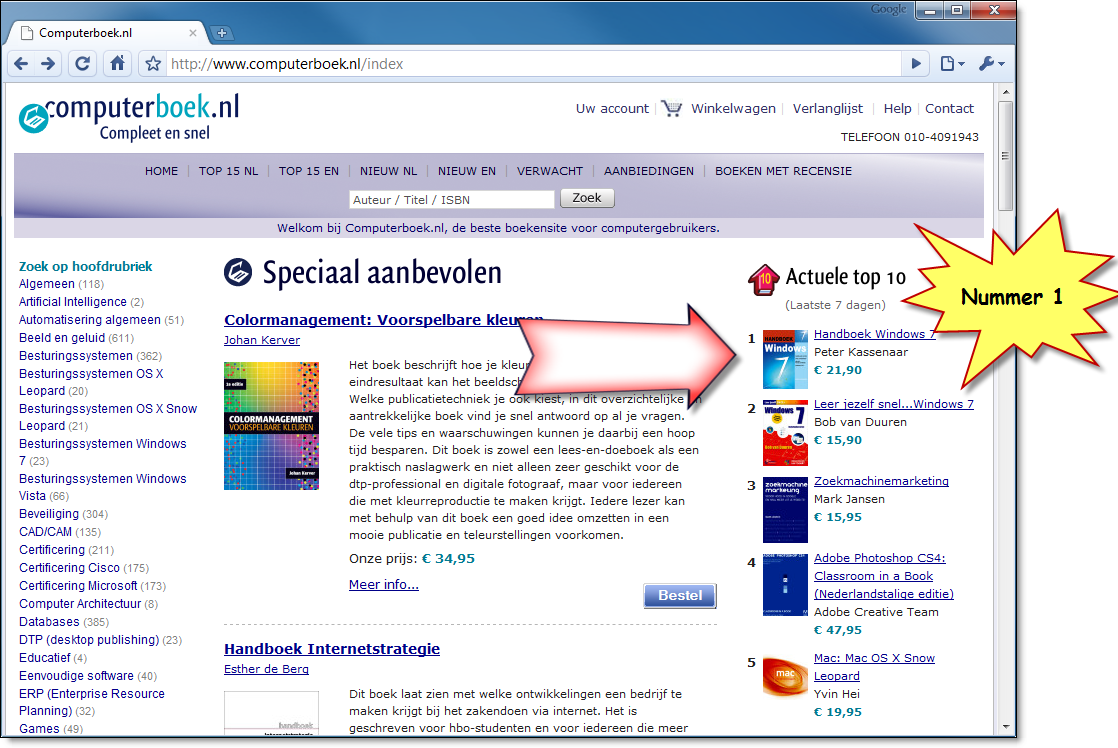Click the Meer info... link
This screenshot has width=1118, height=748.
tap(384, 585)
